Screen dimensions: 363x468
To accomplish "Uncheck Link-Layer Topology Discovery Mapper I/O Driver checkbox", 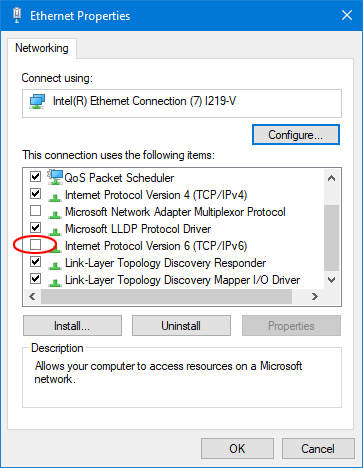I will (35, 279).
